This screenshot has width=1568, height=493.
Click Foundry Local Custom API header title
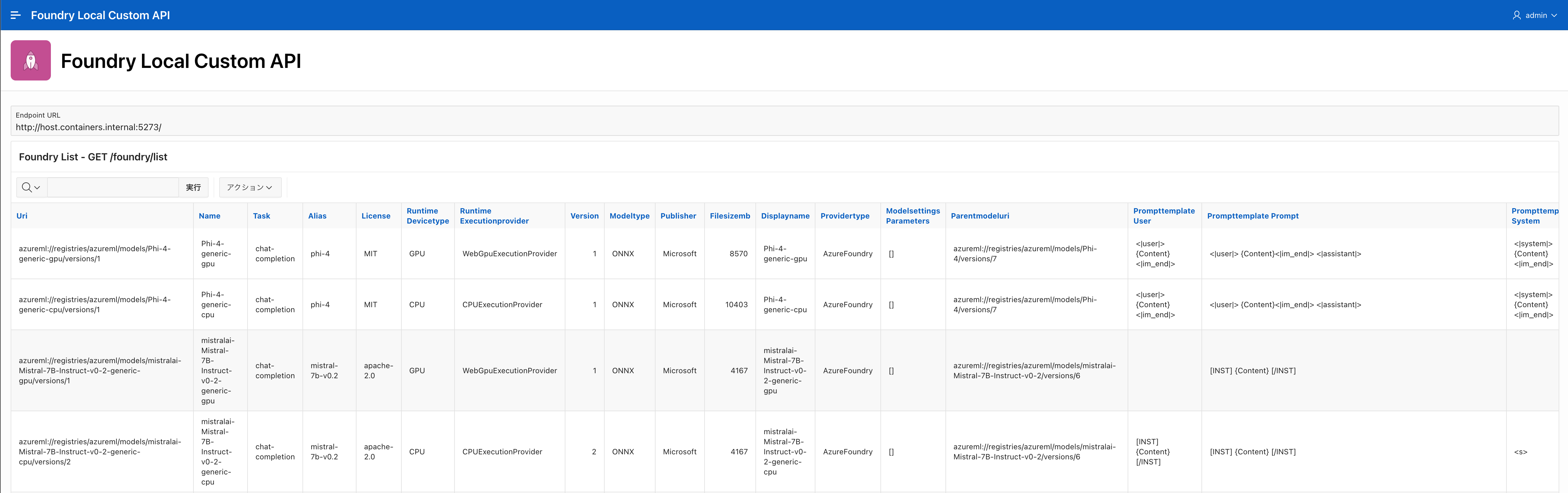(101, 15)
